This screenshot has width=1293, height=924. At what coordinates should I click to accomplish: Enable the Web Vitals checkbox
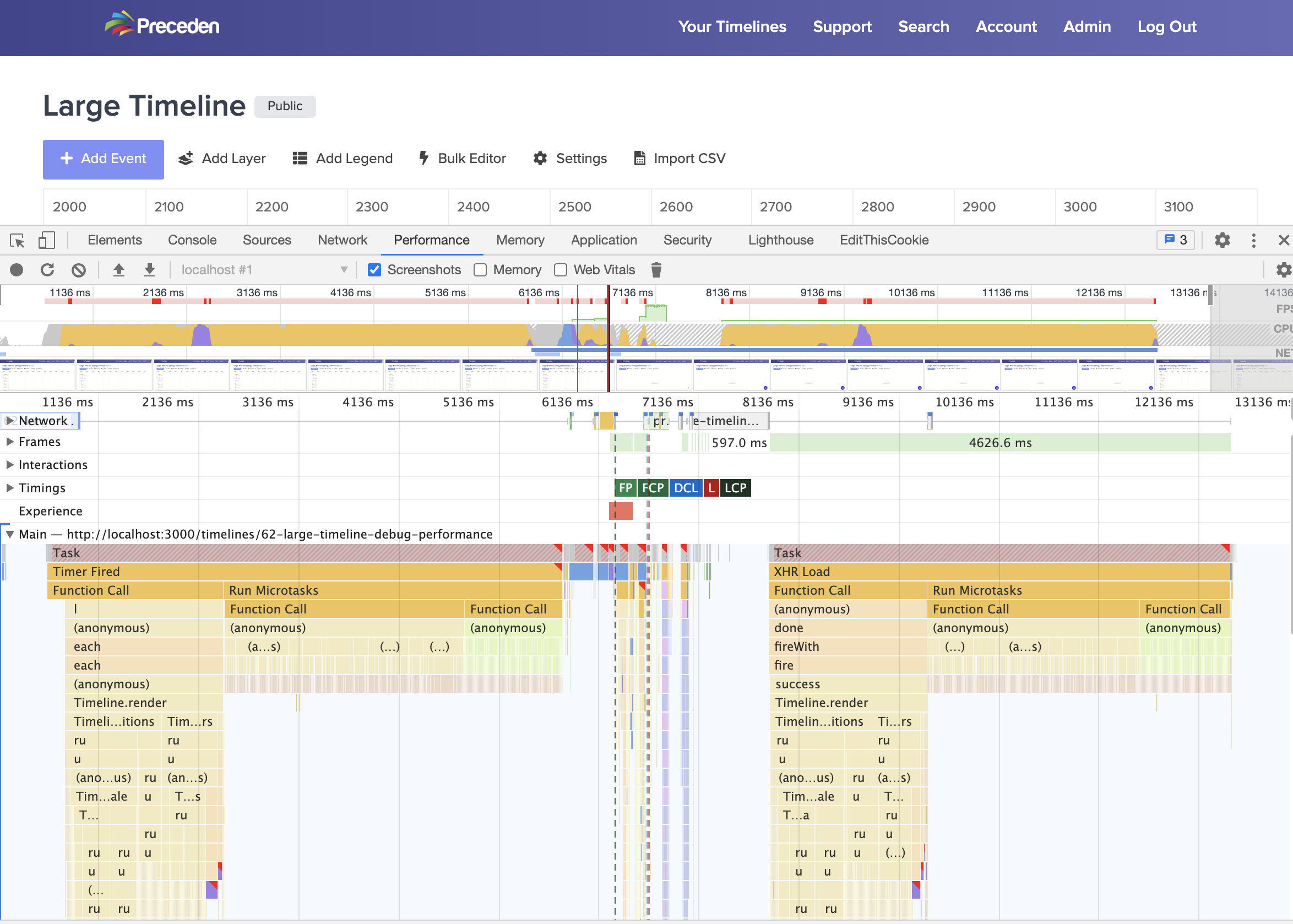pos(561,270)
